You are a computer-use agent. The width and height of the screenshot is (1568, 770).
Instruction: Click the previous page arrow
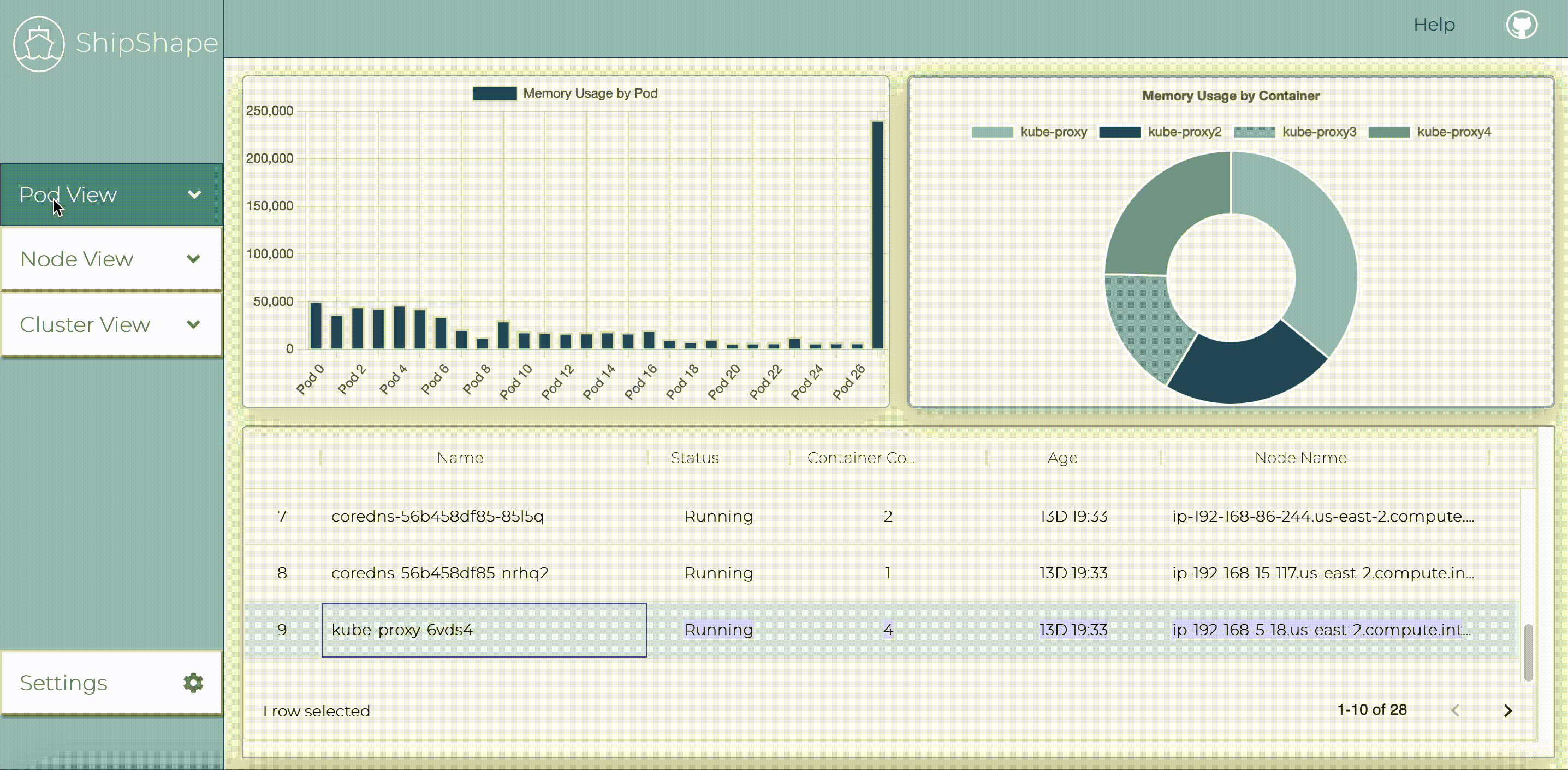click(1456, 710)
